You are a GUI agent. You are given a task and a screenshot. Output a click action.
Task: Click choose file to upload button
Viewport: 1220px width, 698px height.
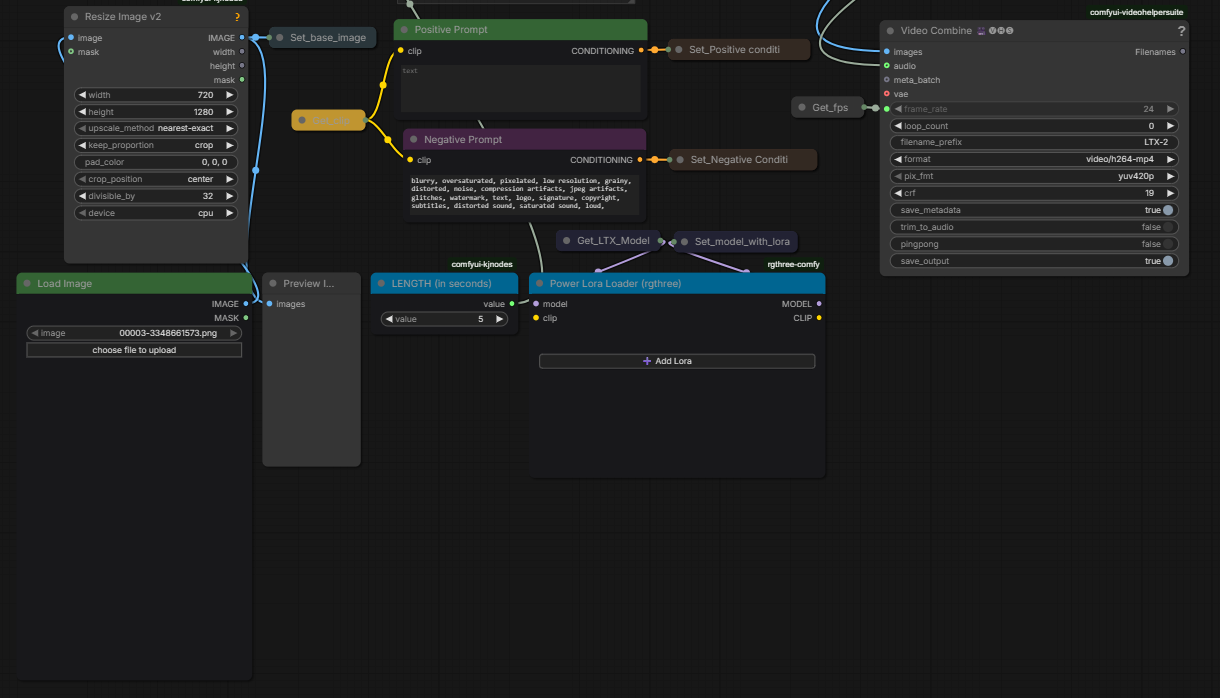[134, 350]
